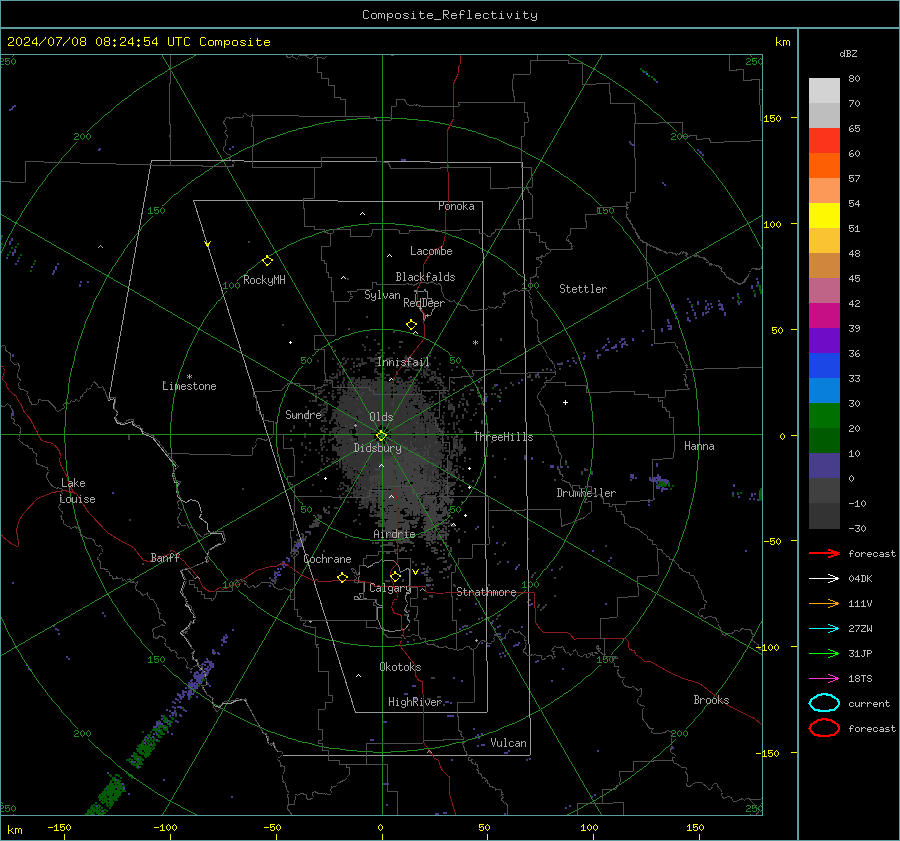This screenshot has height=841, width=900.
Task: Click the '18TS' legend text
Action: [x=860, y=679]
